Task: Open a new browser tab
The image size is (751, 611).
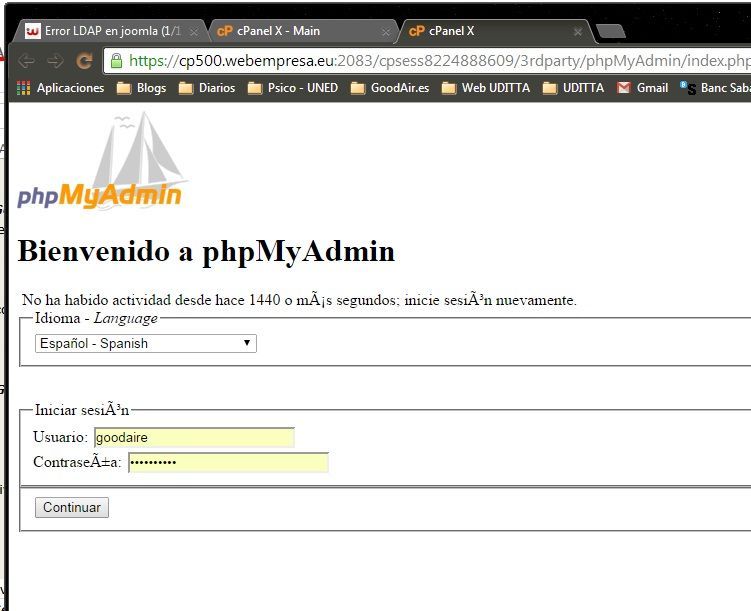Action: 611,32
